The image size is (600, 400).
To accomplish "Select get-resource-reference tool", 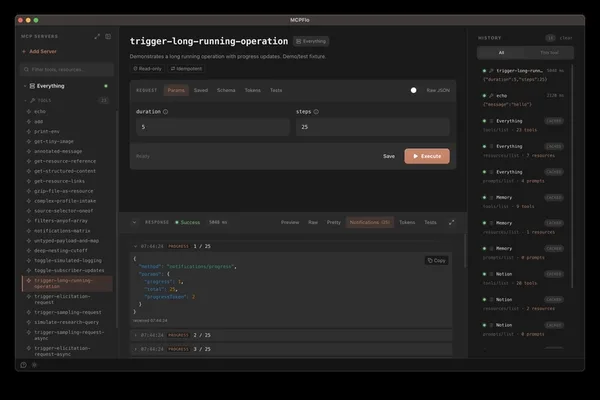I will pos(65,161).
